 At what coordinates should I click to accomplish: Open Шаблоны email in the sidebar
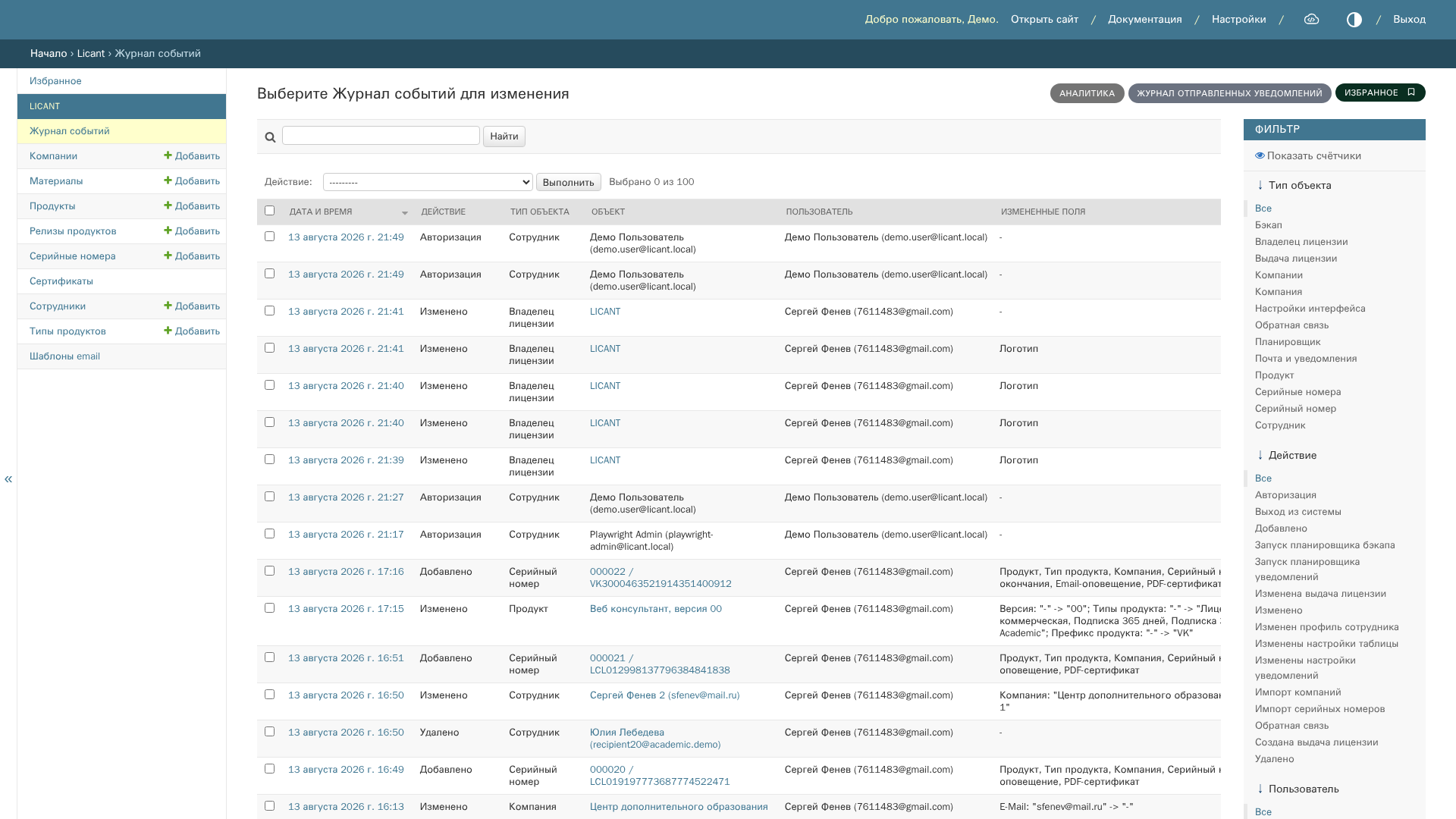[64, 356]
